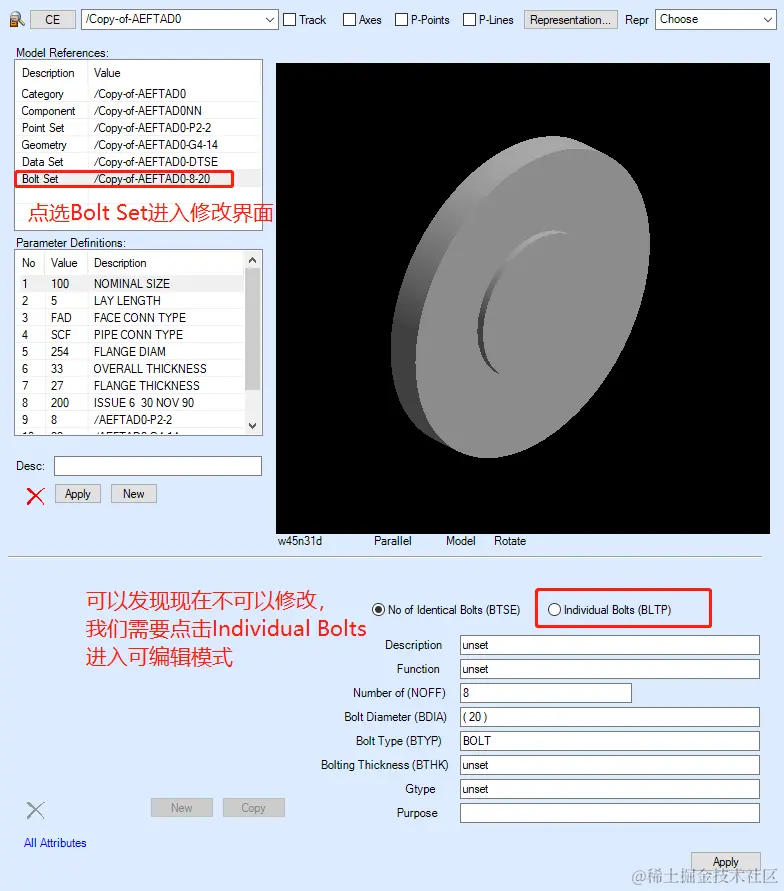Click the Value column header in Parameter Definitions
This screenshot has height=891, width=784.
(64, 263)
